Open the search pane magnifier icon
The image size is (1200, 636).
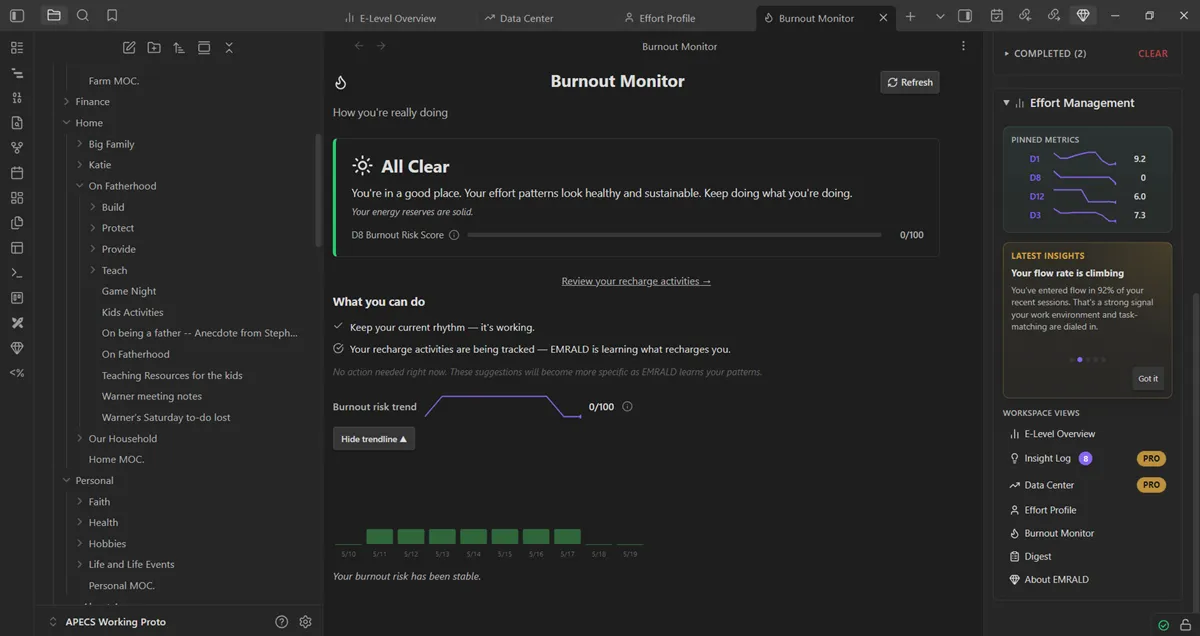point(83,16)
